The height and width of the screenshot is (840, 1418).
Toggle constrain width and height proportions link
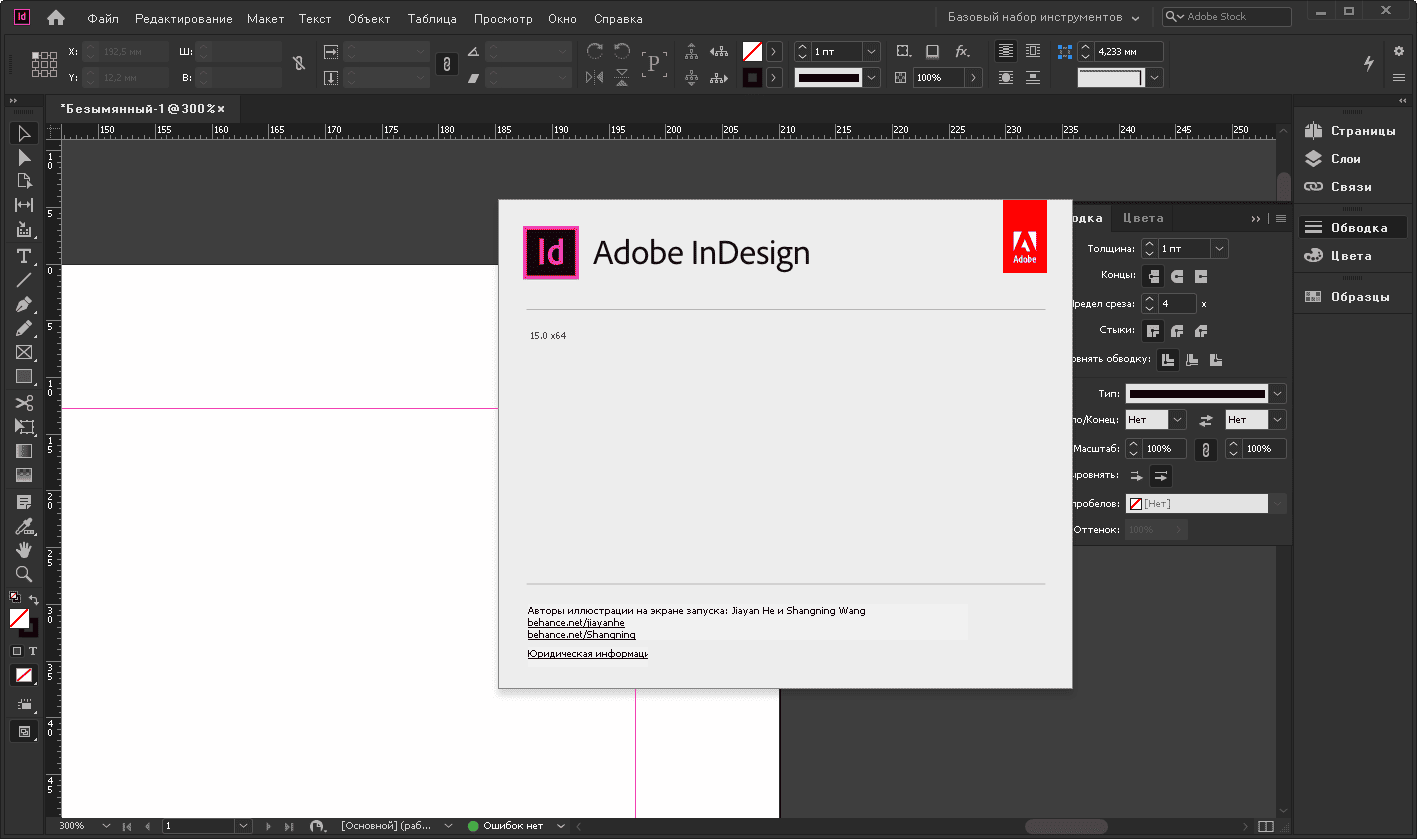pos(299,63)
